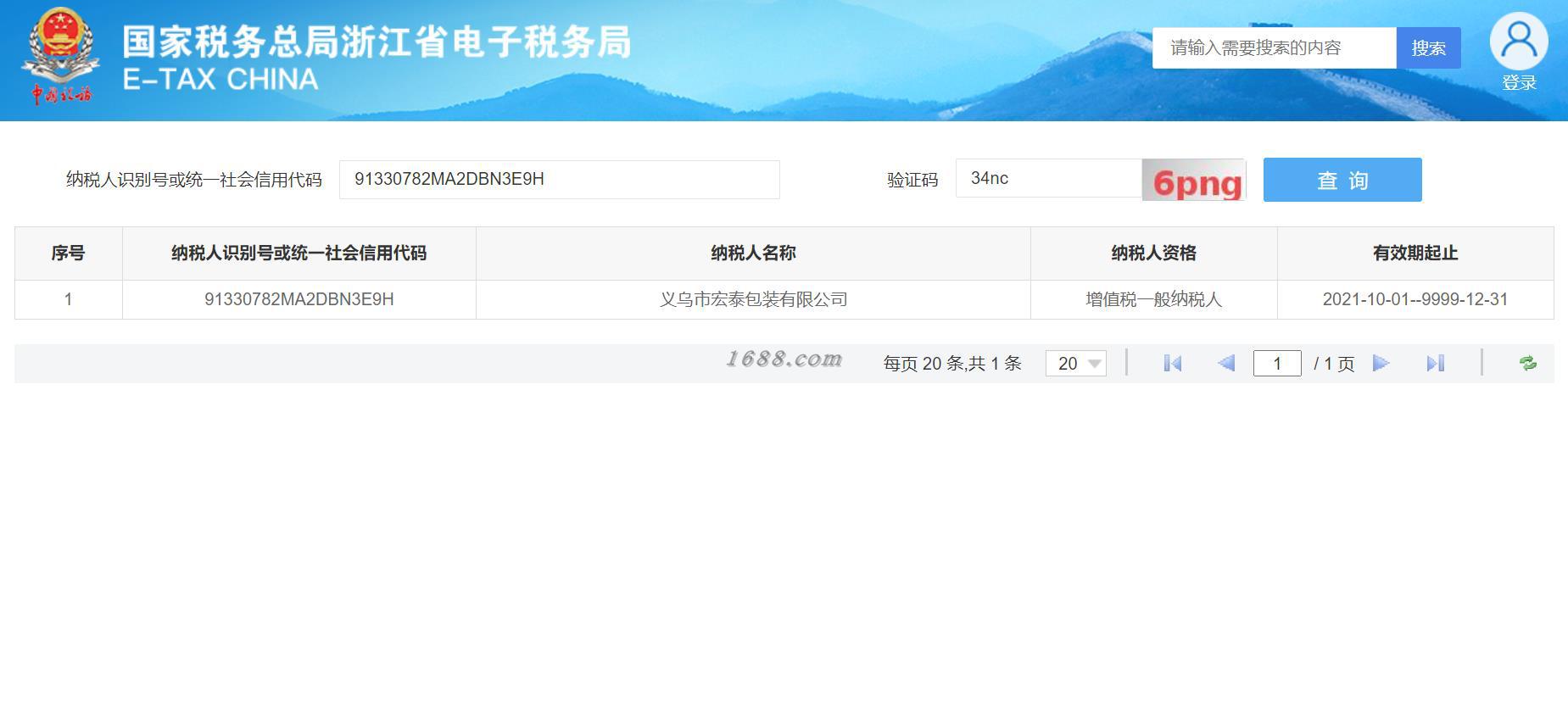The image size is (1568, 713).
Task: Click 每页 20 条,共 1 条 text
Action: tap(952, 364)
